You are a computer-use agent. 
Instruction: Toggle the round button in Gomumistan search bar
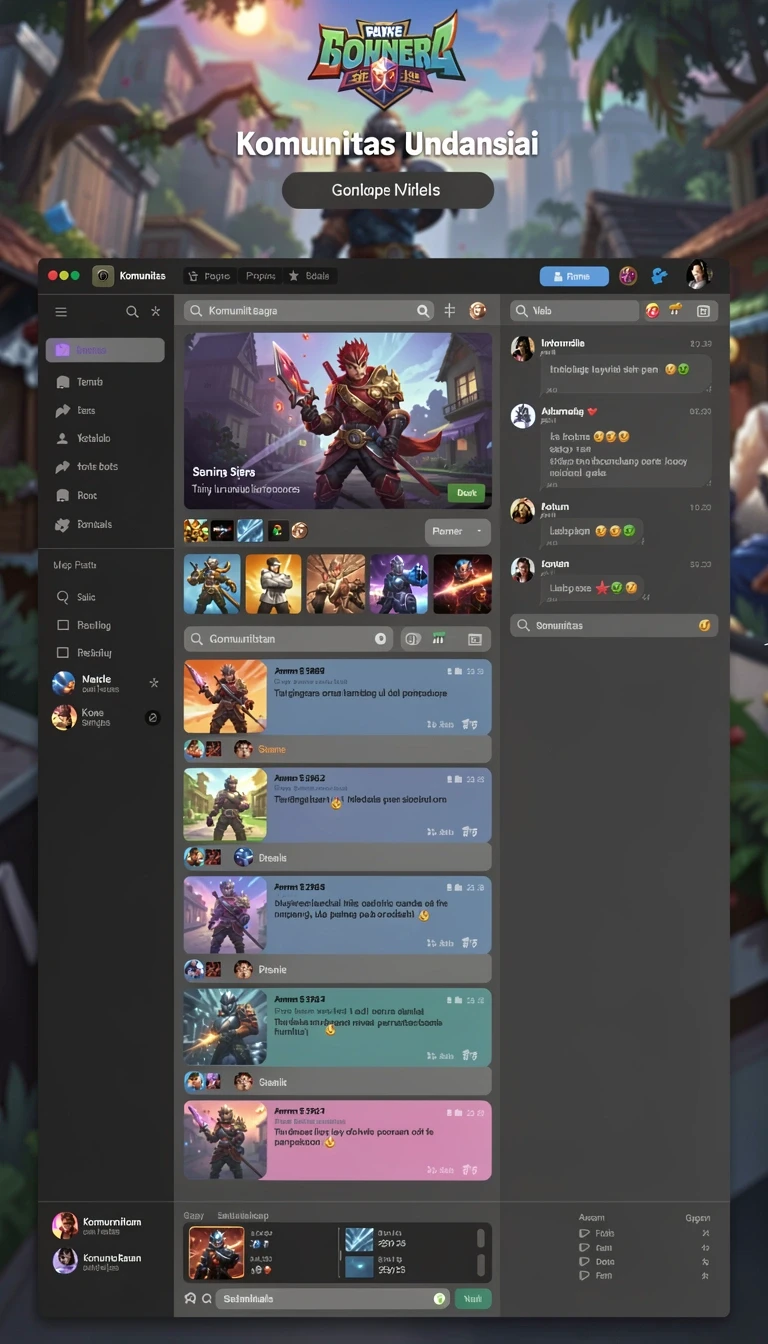pos(380,638)
